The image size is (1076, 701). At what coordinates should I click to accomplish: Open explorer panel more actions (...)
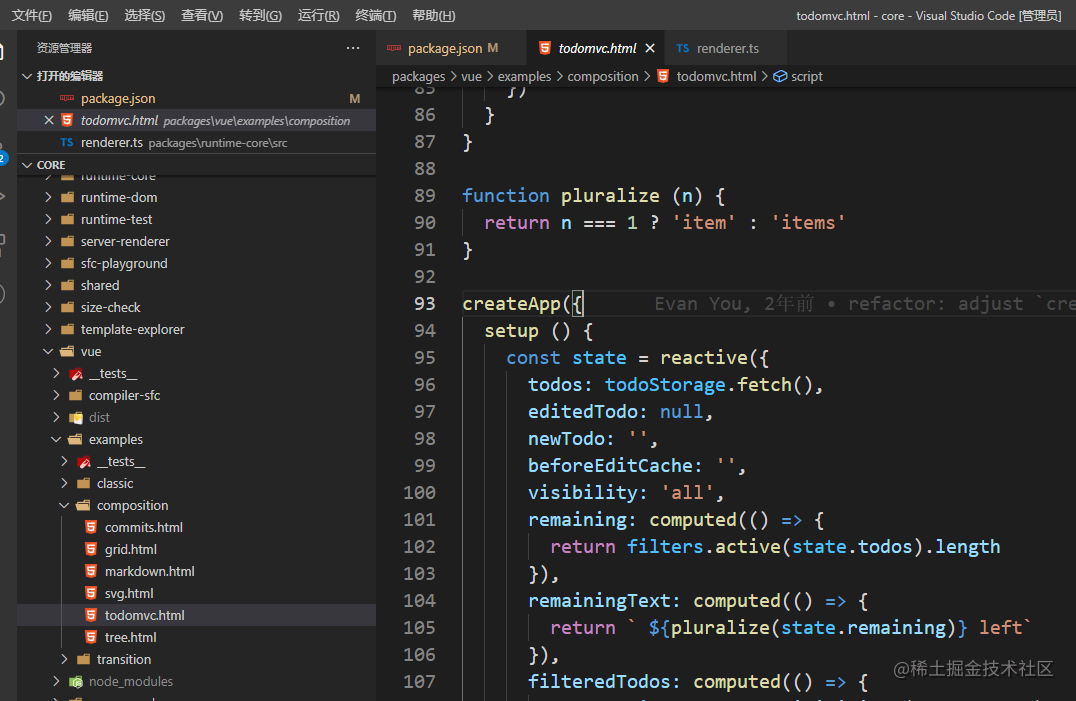click(x=353, y=48)
